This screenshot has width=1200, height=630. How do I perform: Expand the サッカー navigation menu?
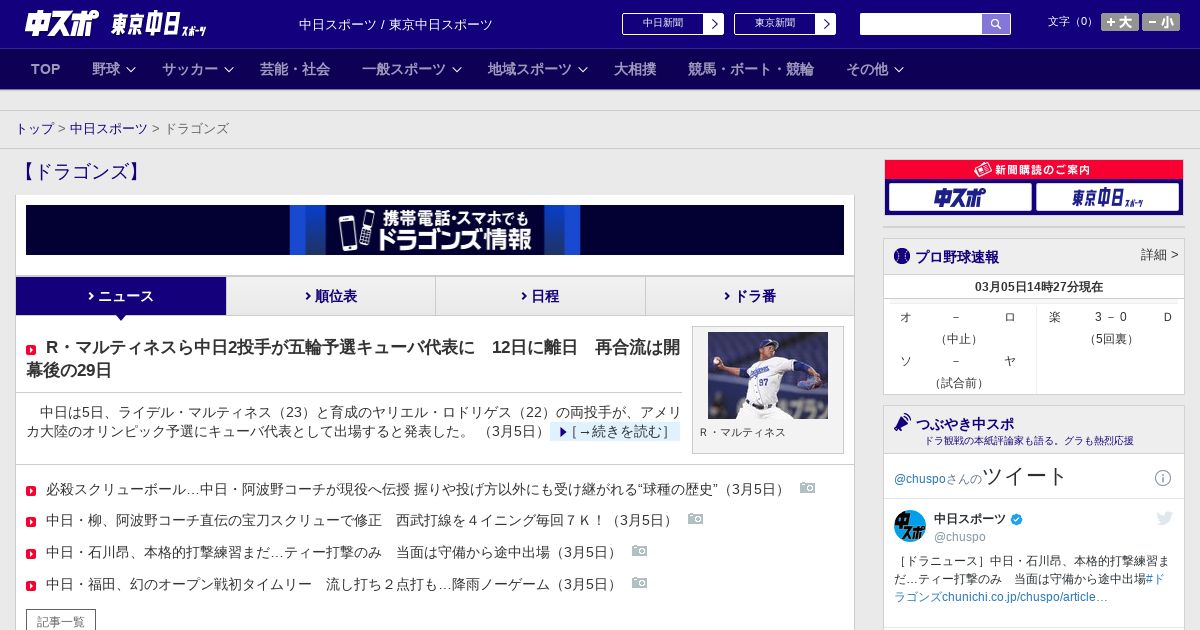point(198,69)
